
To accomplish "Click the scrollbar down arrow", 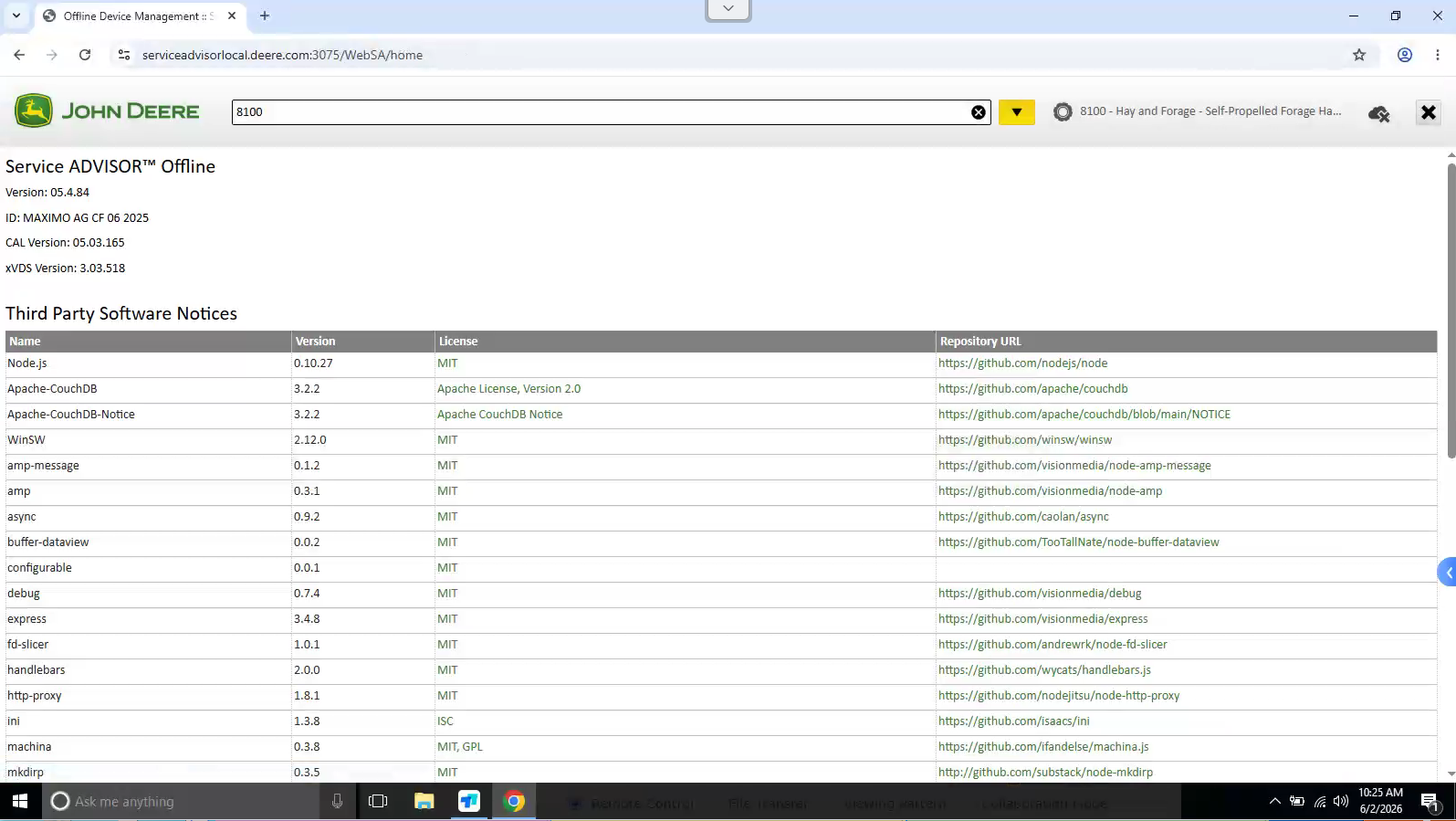I will coord(1451,774).
